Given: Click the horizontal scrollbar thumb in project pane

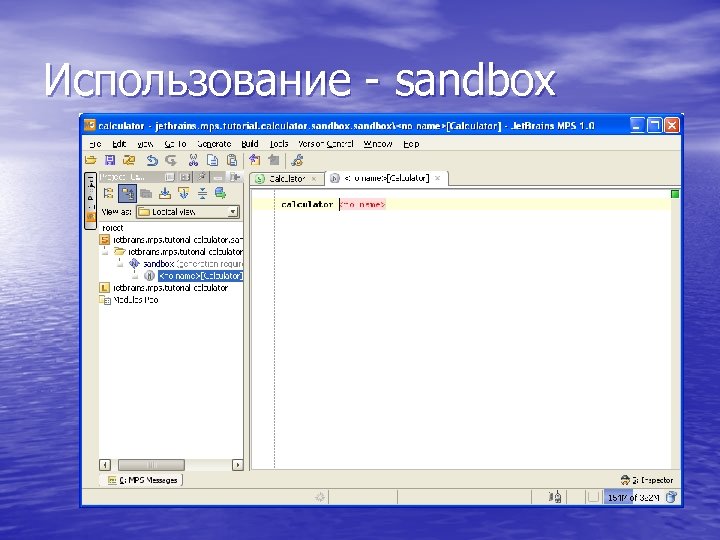Looking at the screenshot, I should 152,465.
